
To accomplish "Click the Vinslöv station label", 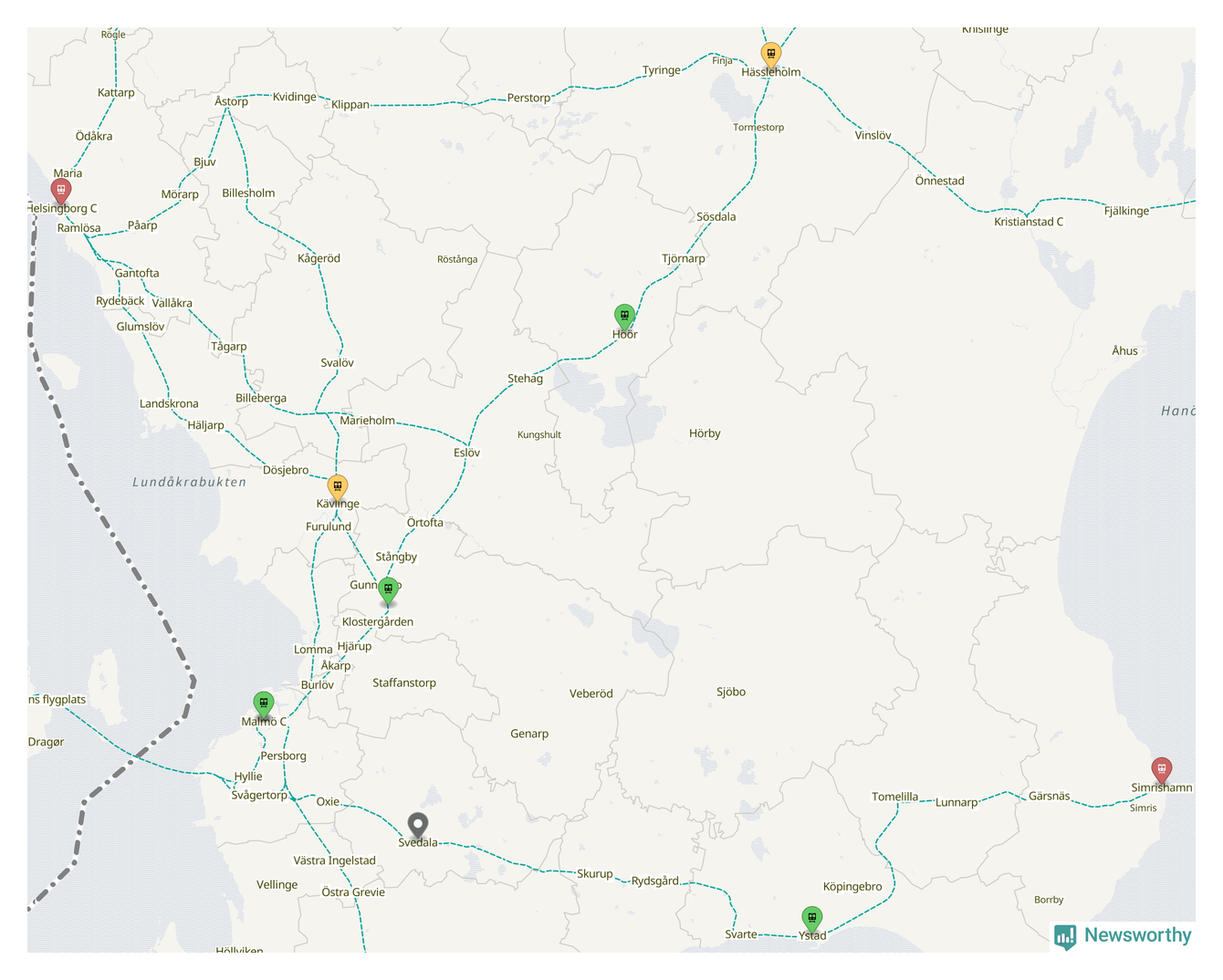I will click(873, 135).
